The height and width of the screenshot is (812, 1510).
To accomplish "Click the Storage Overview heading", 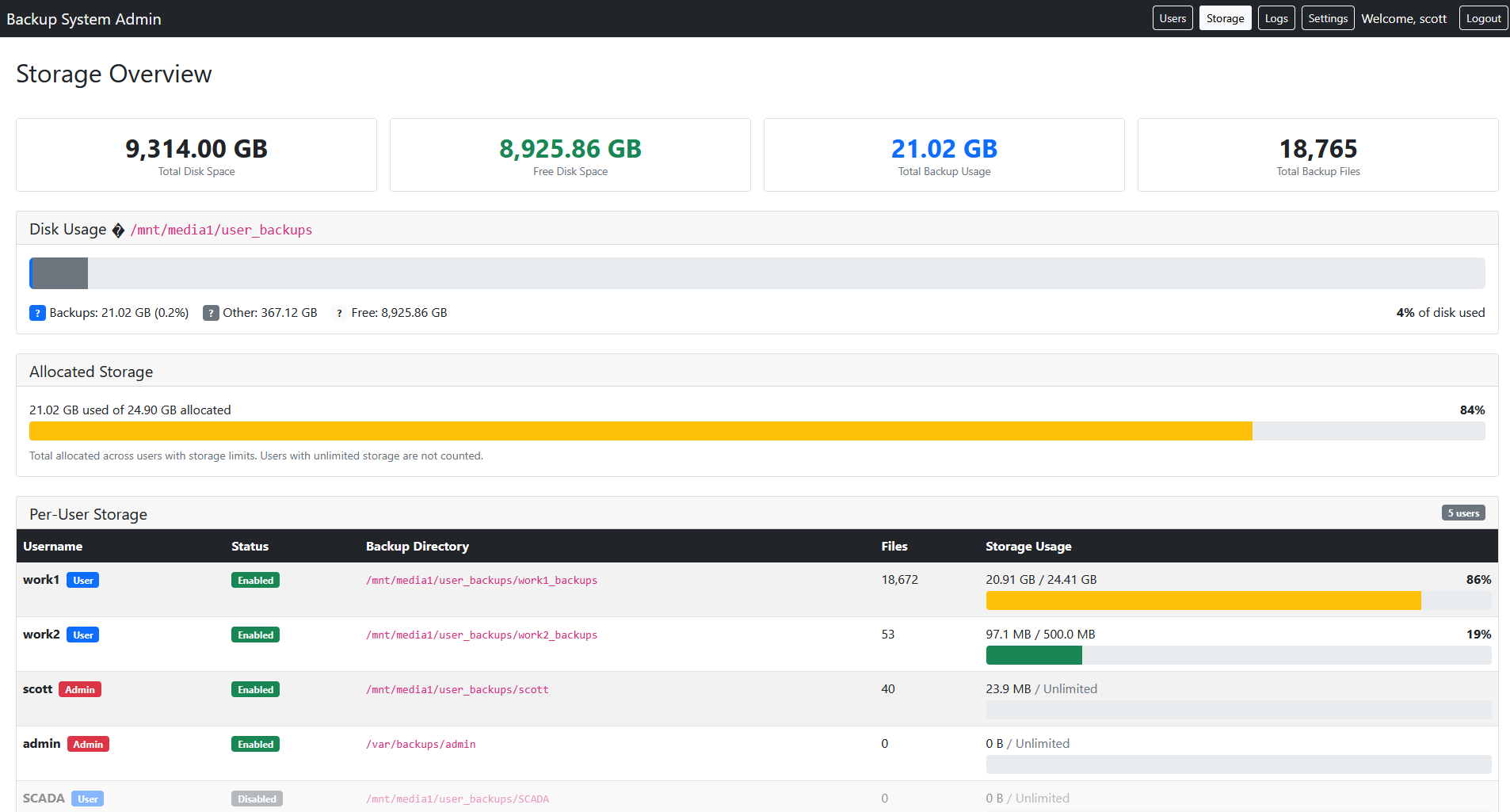I will [114, 74].
